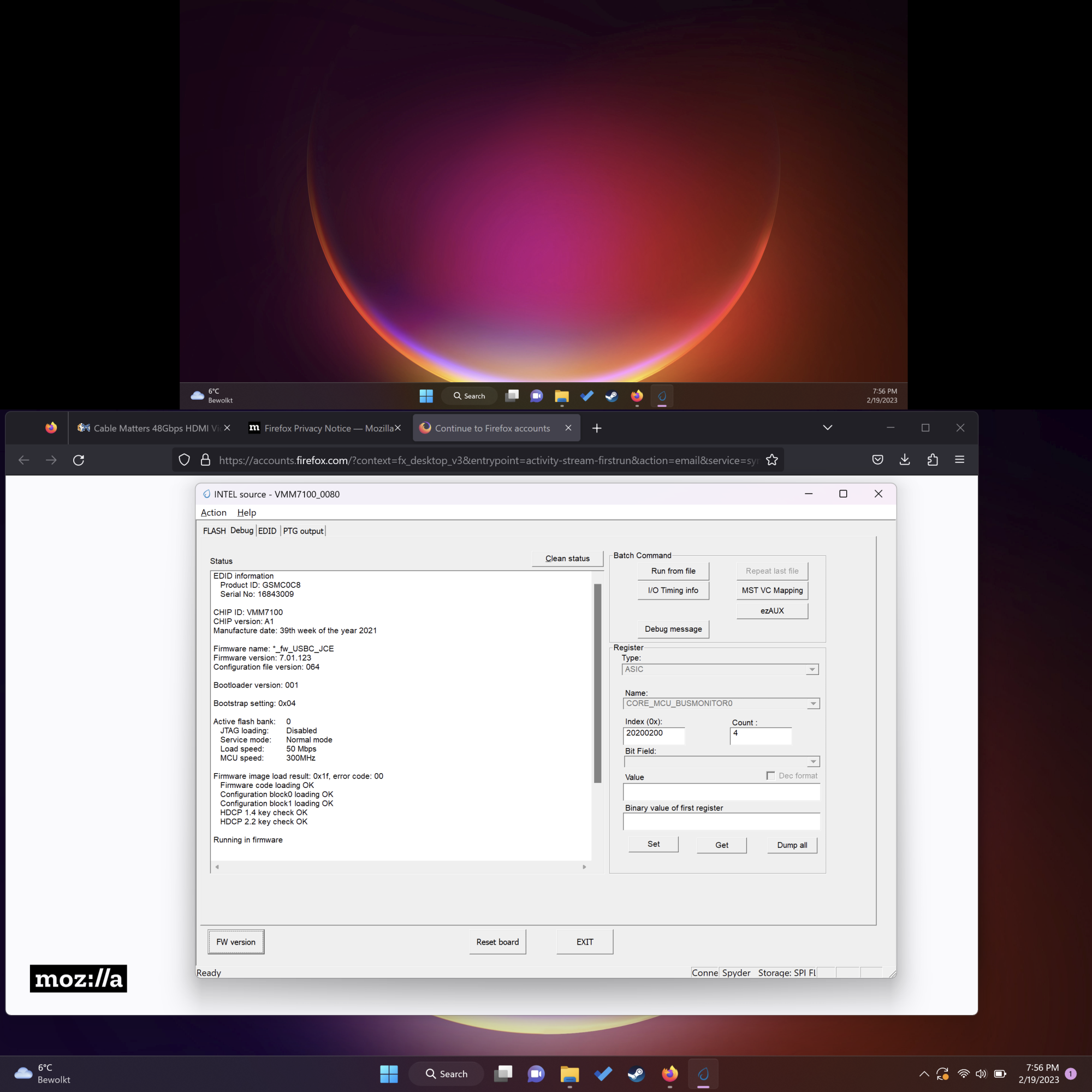Expand the register Name dropdown

pyautogui.click(x=813, y=704)
